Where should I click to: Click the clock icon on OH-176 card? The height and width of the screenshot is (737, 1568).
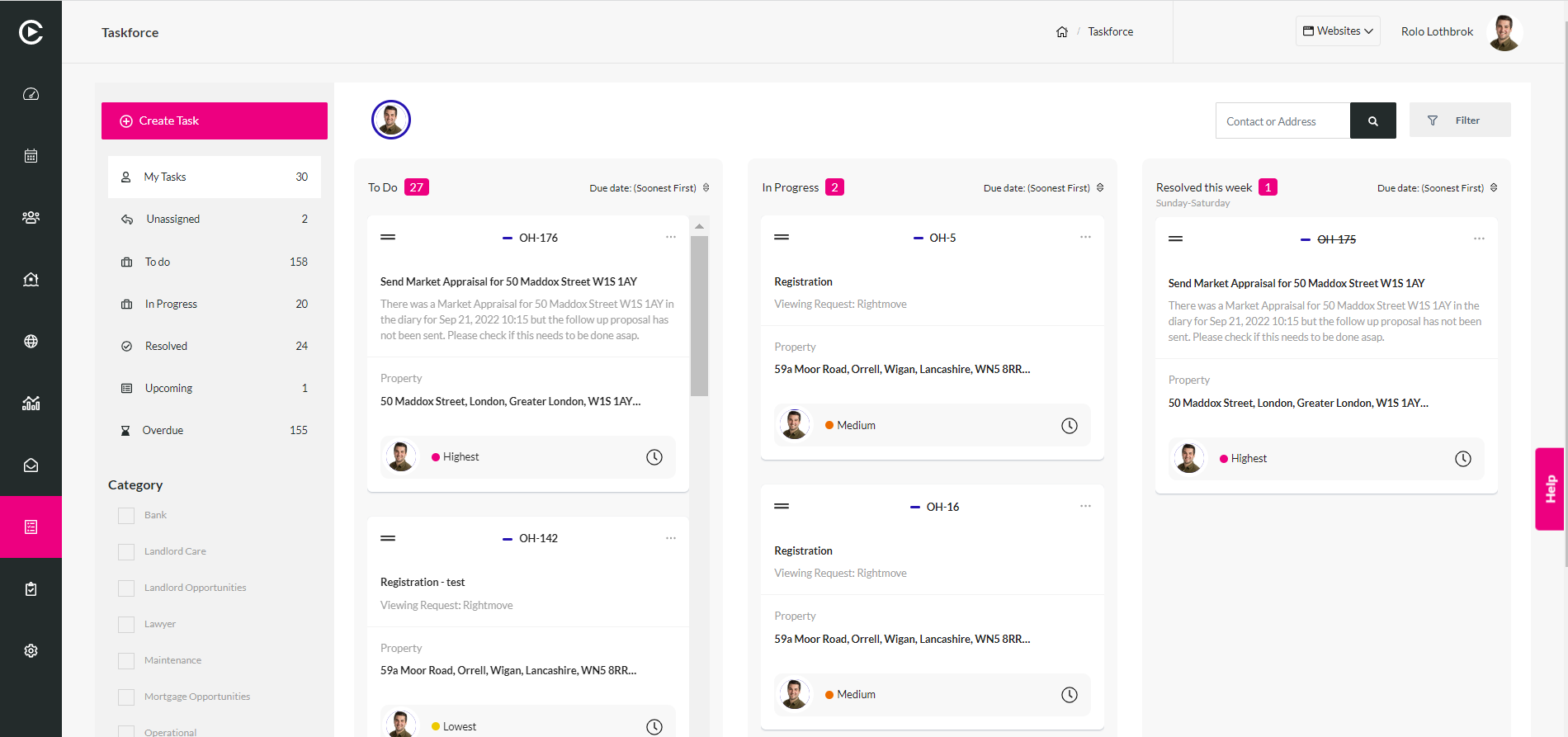coord(654,457)
